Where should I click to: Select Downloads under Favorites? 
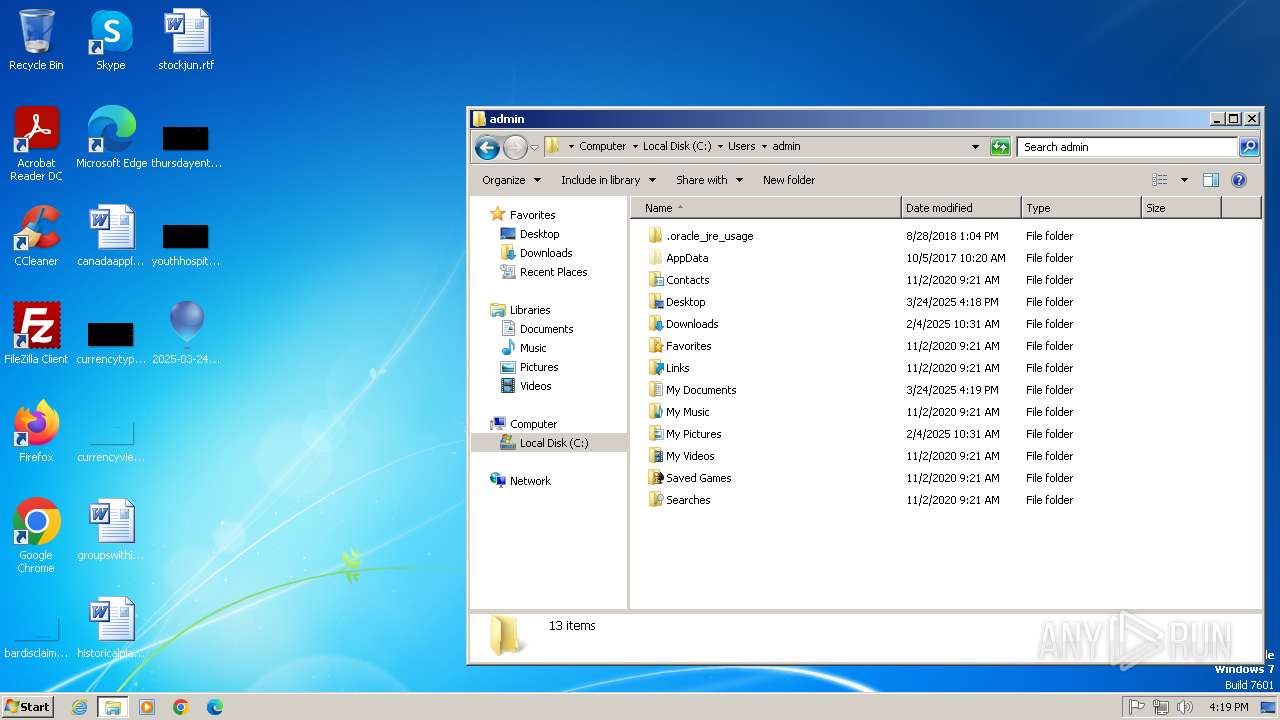pyautogui.click(x=546, y=253)
